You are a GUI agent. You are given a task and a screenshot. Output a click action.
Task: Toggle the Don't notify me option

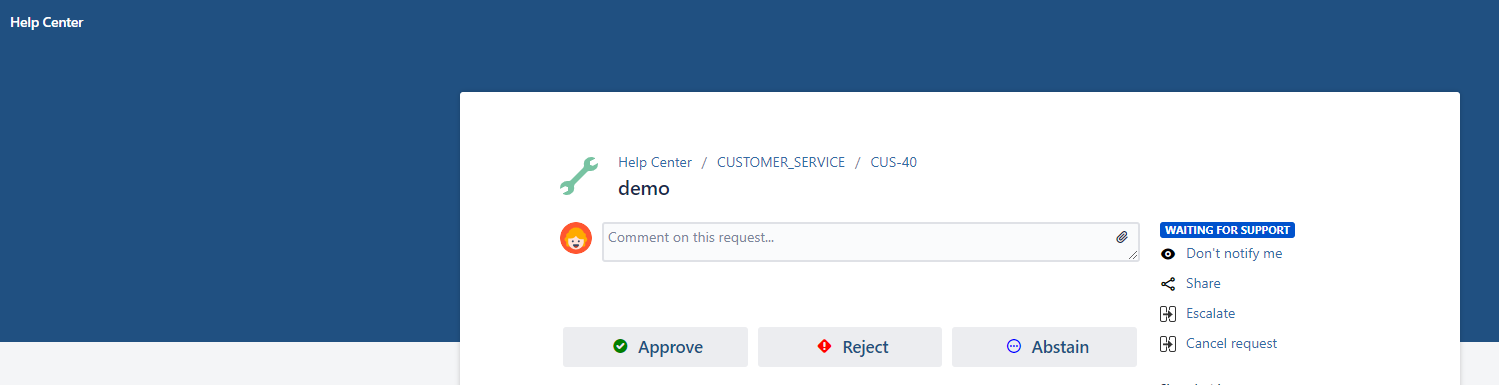1234,254
